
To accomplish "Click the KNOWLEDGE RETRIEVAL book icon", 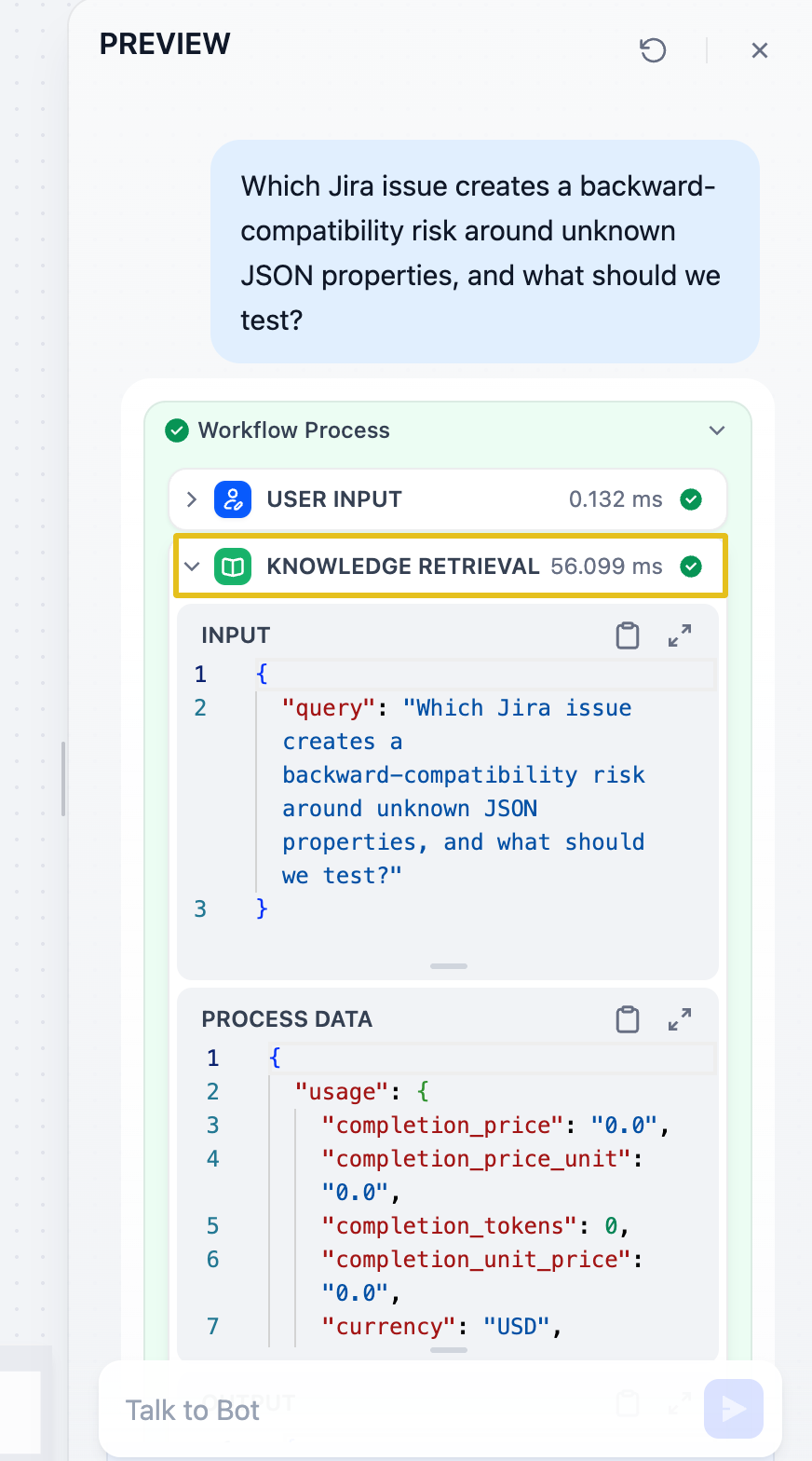I will (x=233, y=567).
